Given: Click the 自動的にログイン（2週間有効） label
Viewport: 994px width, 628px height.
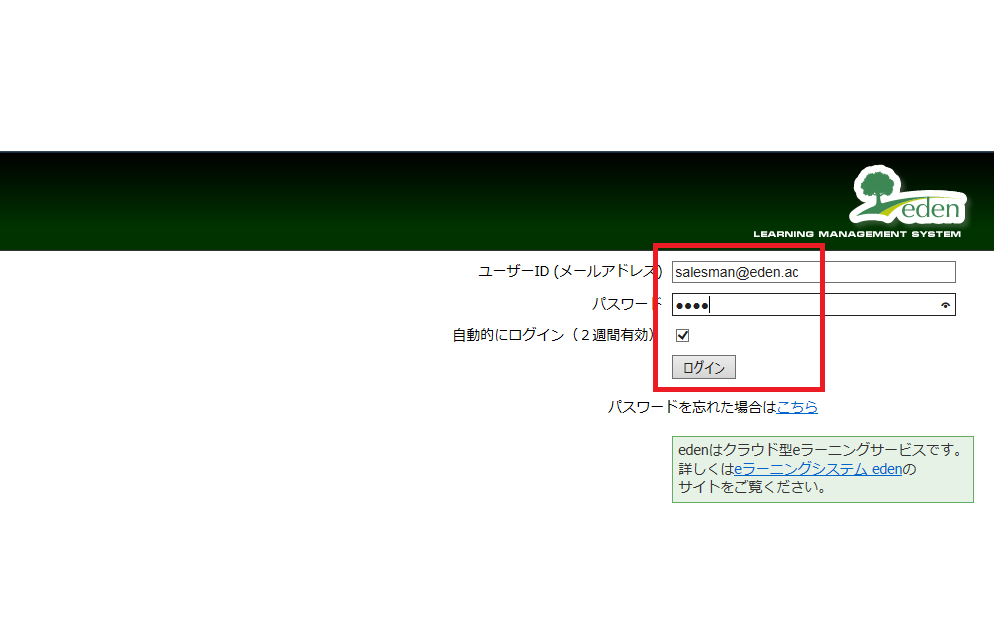Looking at the screenshot, I should (553, 335).
